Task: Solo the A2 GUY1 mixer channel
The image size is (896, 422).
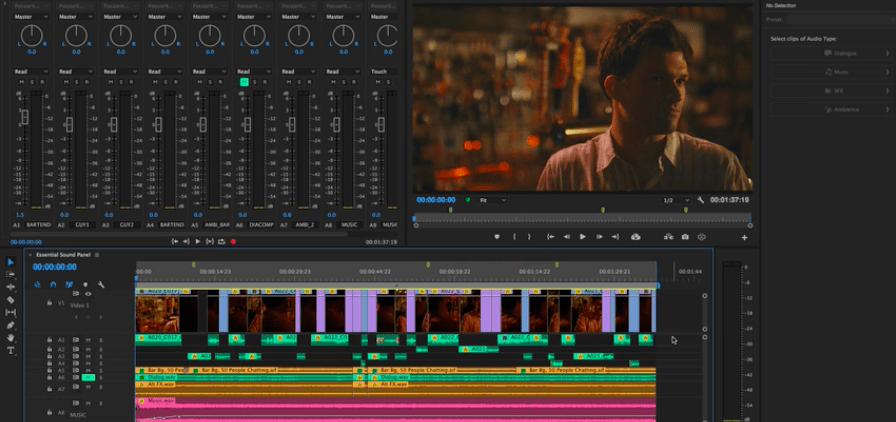Action: point(77,82)
